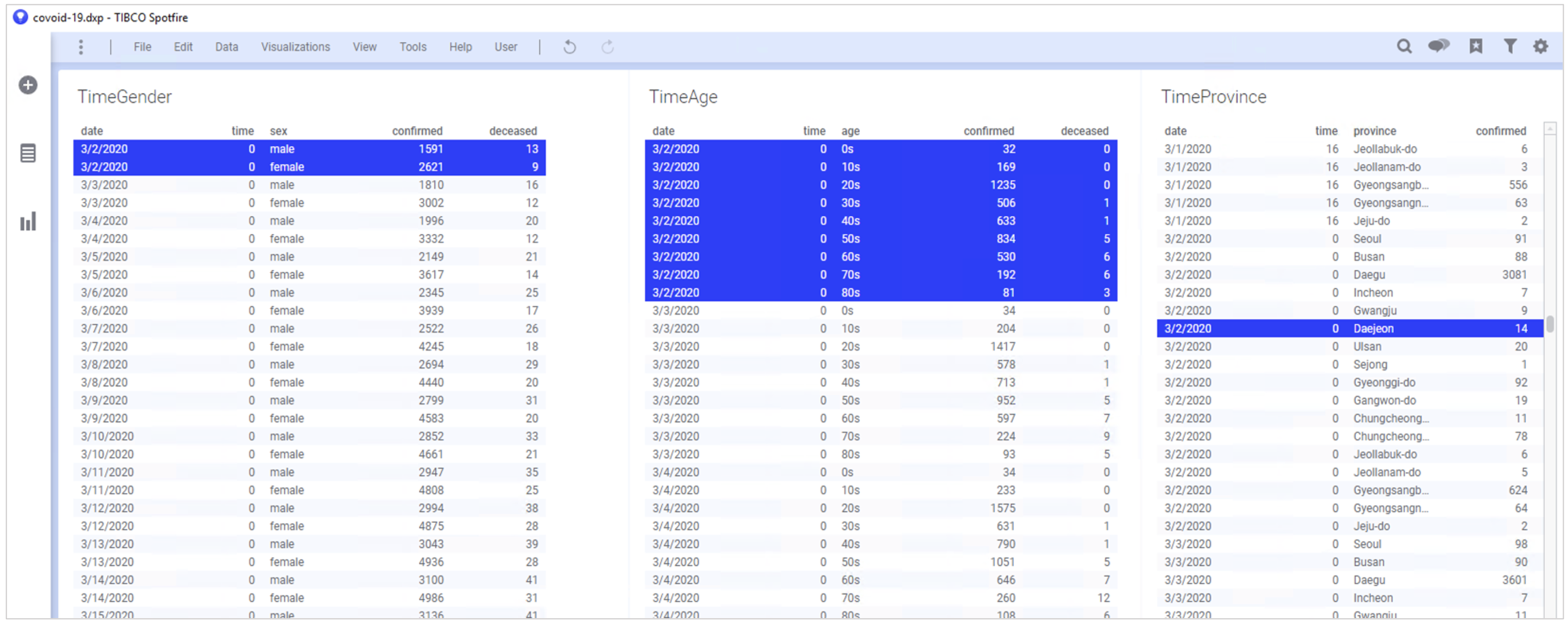Click the Redo arrow icon
The height and width of the screenshot is (624, 1568).
tap(607, 47)
